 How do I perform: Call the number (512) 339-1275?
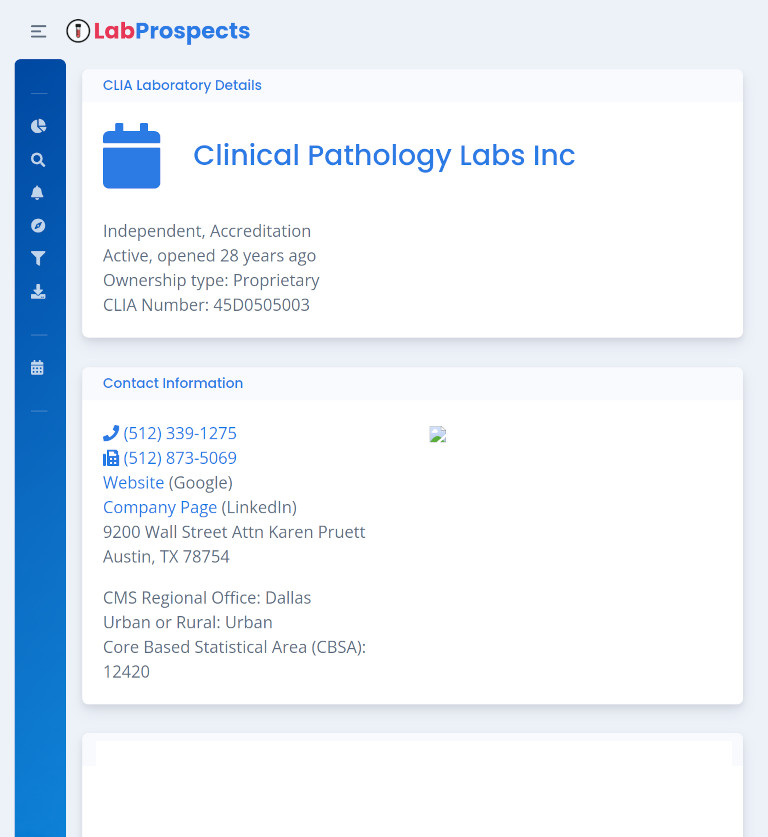(x=180, y=433)
